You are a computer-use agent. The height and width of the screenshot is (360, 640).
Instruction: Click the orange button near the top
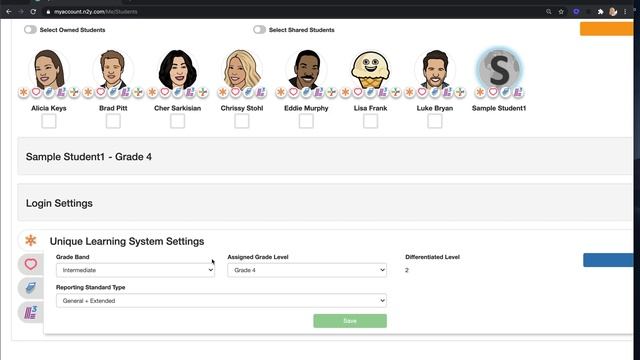point(607,29)
